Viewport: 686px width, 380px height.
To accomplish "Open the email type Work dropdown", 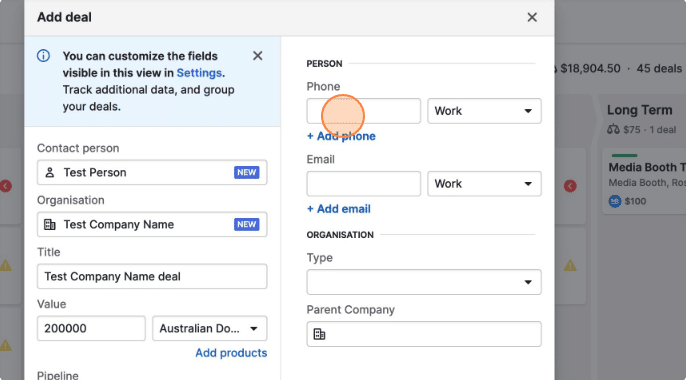I will [x=484, y=184].
